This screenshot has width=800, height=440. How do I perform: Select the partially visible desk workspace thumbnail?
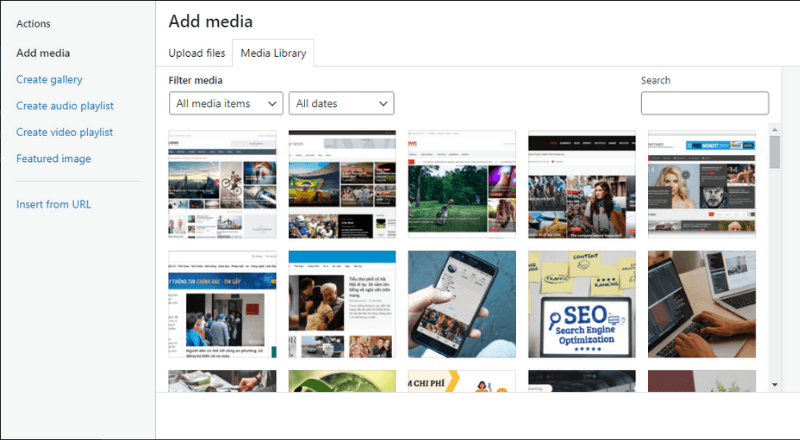coord(222,381)
